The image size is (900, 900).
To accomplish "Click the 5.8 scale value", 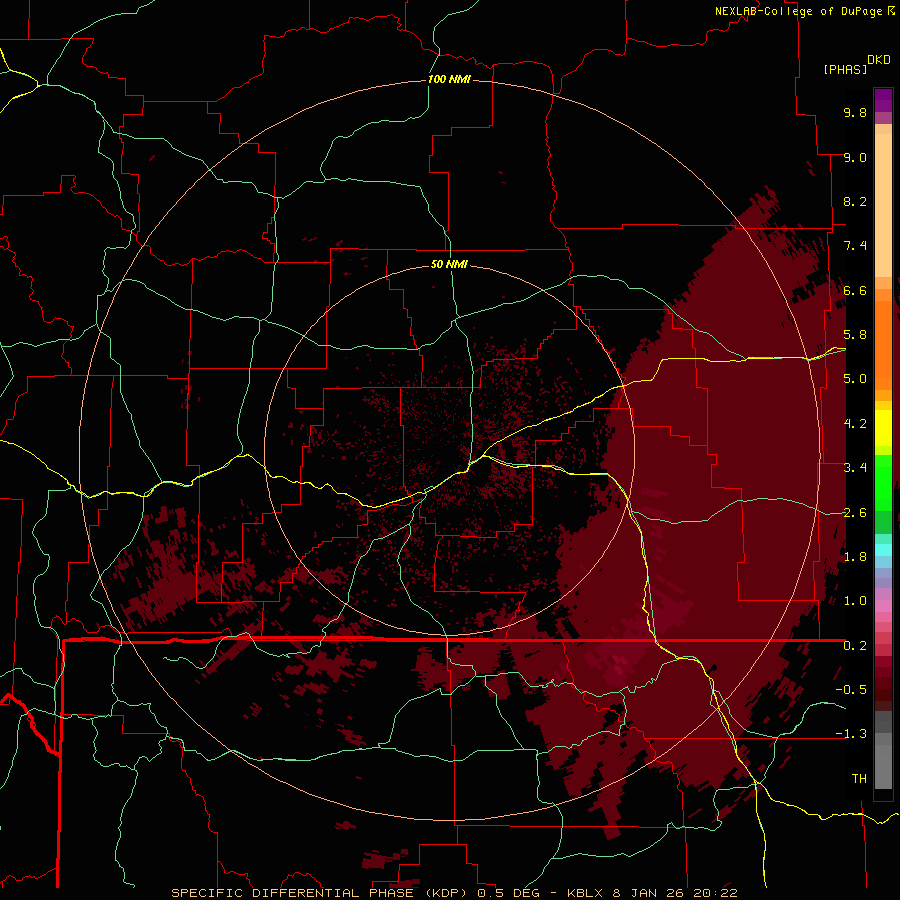I will click(855, 335).
